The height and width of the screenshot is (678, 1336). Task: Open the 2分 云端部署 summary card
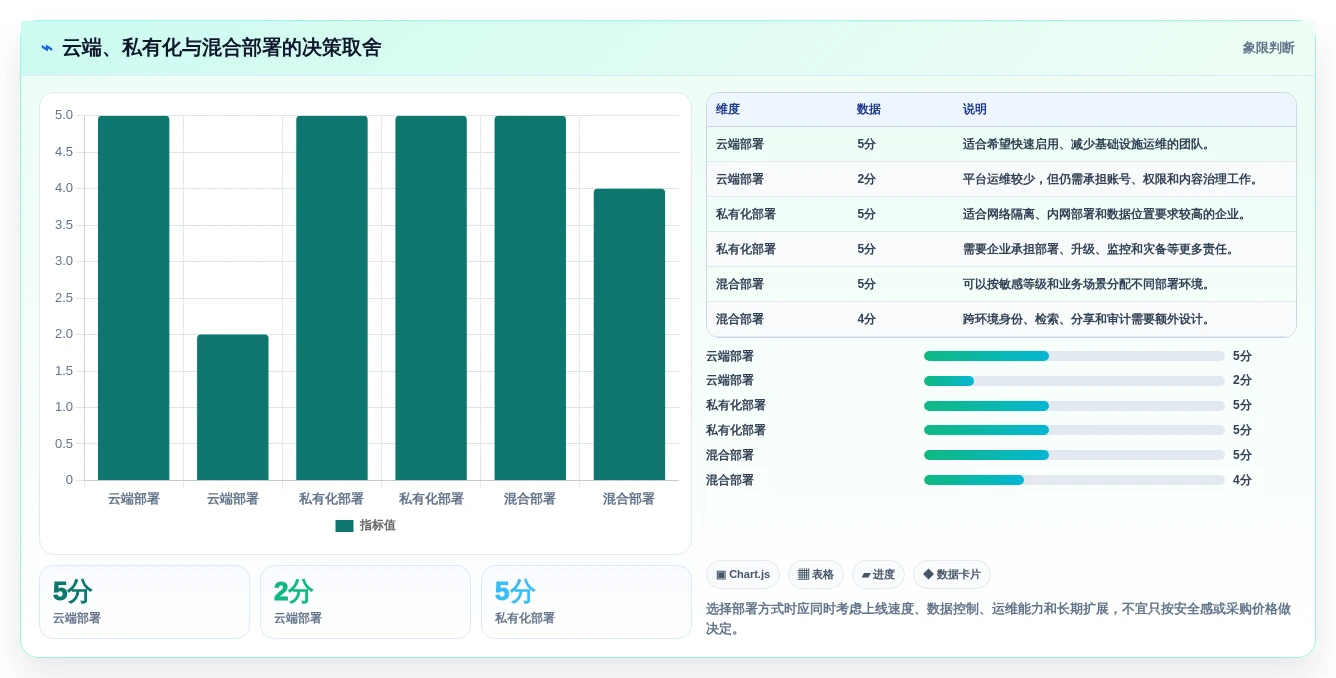(x=365, y=602)
